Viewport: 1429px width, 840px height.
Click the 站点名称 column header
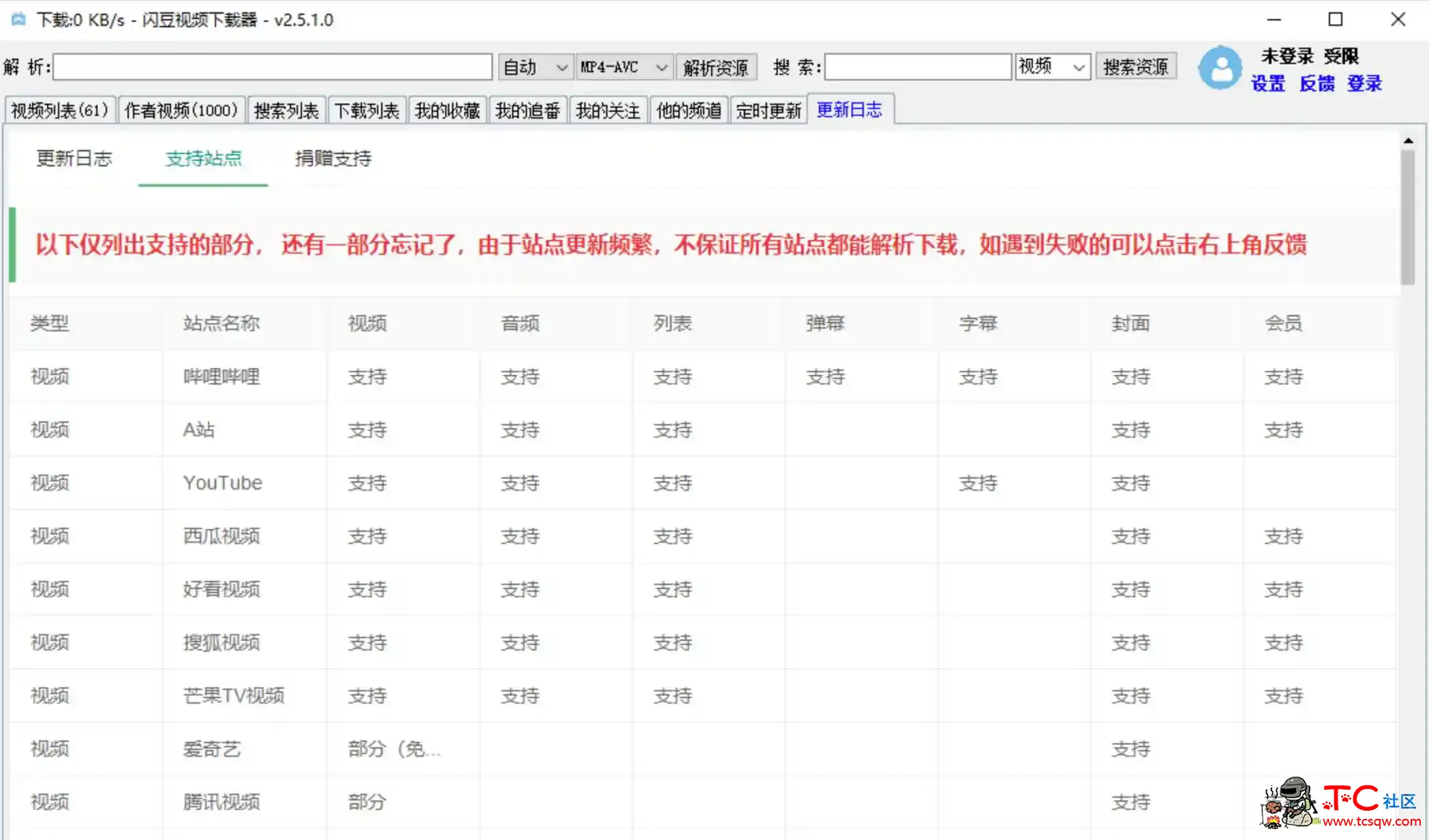(x=222, y=323)
